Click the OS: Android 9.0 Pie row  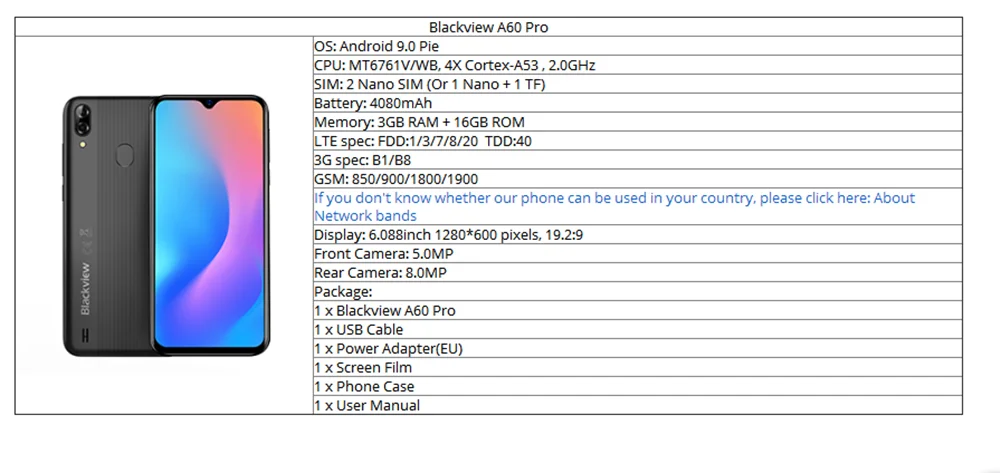point(638,46)
